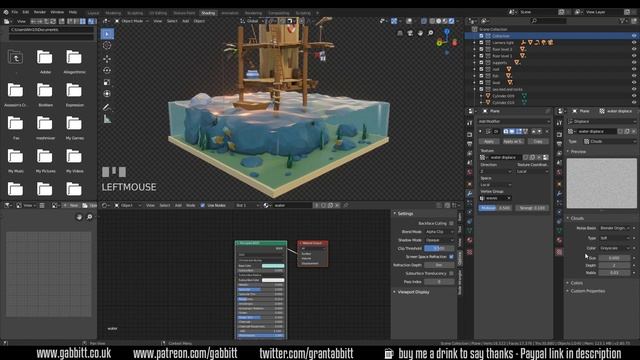Switch to the Shading workspace tab

208,13
